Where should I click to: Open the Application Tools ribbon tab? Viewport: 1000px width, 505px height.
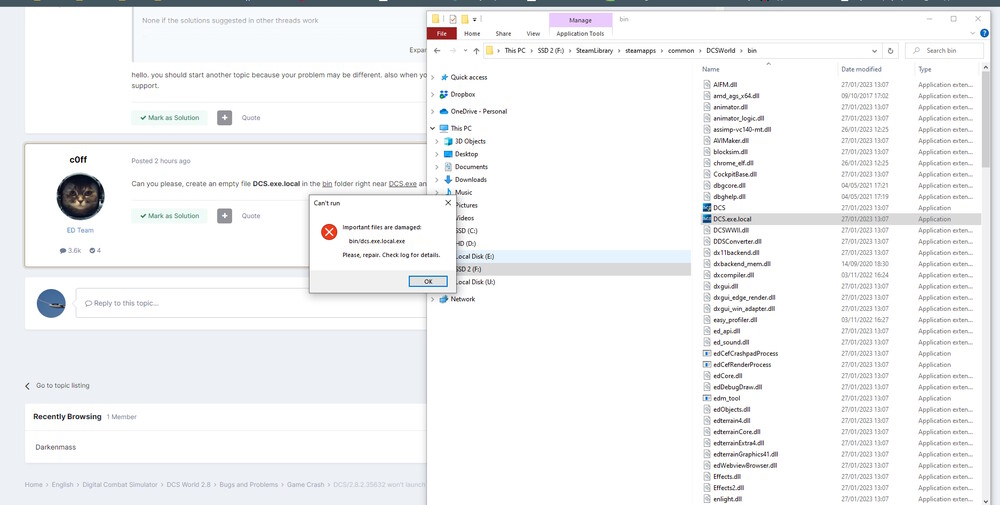click(x=580, y=33)
